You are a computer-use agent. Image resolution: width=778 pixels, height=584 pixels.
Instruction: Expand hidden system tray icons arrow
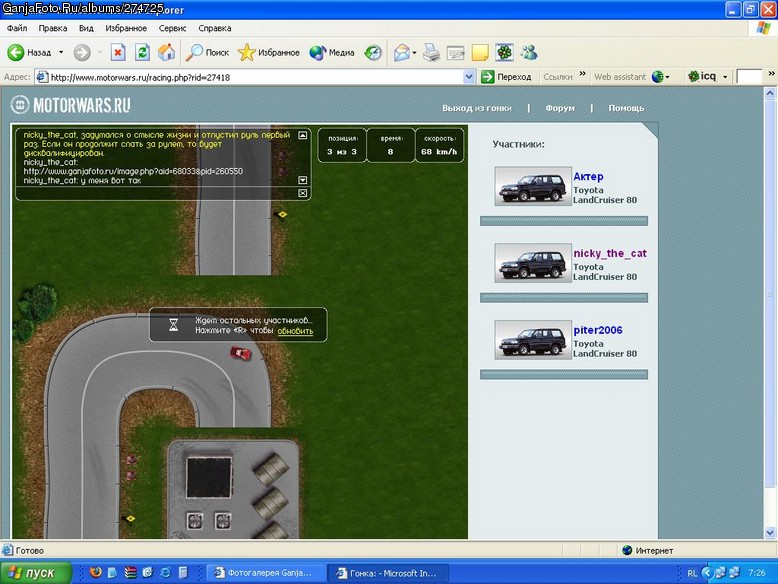point(707,573)
